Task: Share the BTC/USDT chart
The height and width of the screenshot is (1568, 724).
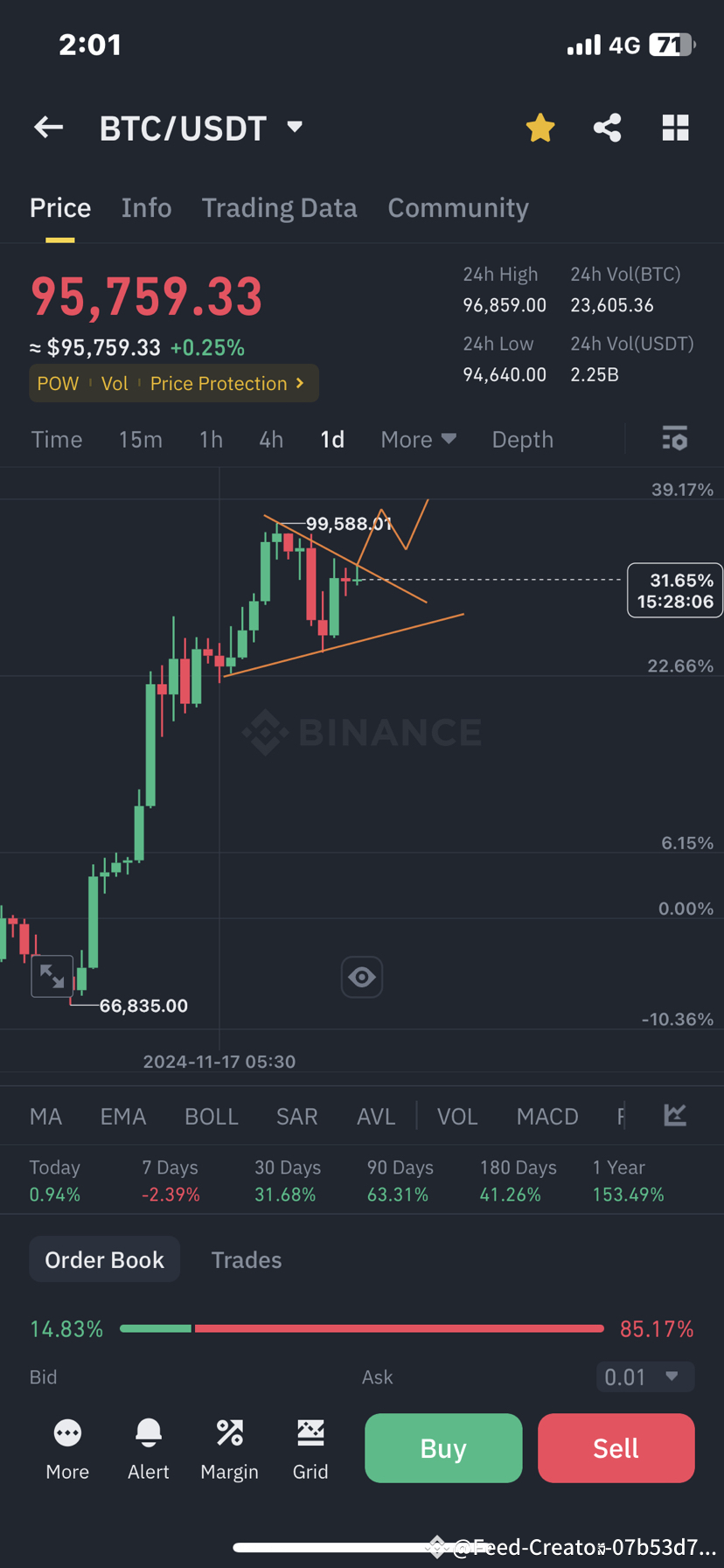Action: 607,127
